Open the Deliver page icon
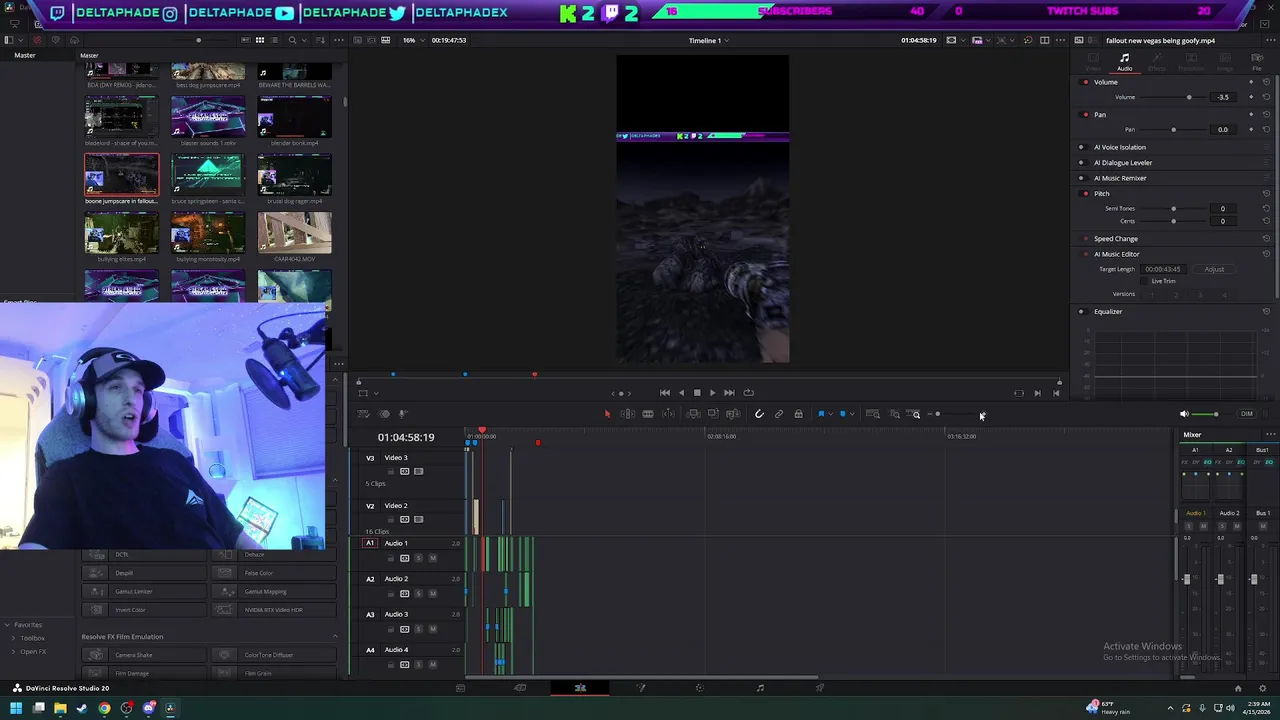 pyautogui.click(x=820, y=688)
